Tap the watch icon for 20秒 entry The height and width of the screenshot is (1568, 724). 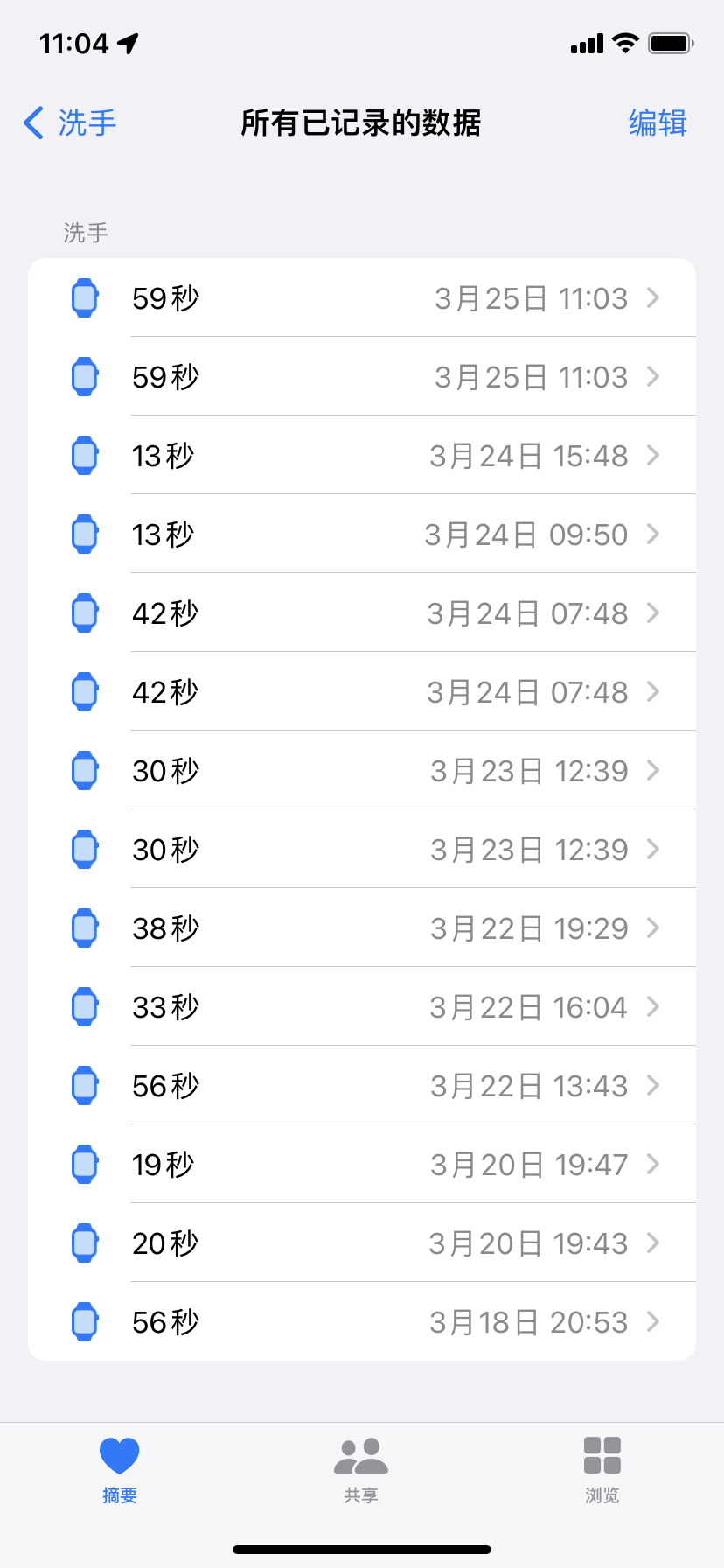[85, 1242]
